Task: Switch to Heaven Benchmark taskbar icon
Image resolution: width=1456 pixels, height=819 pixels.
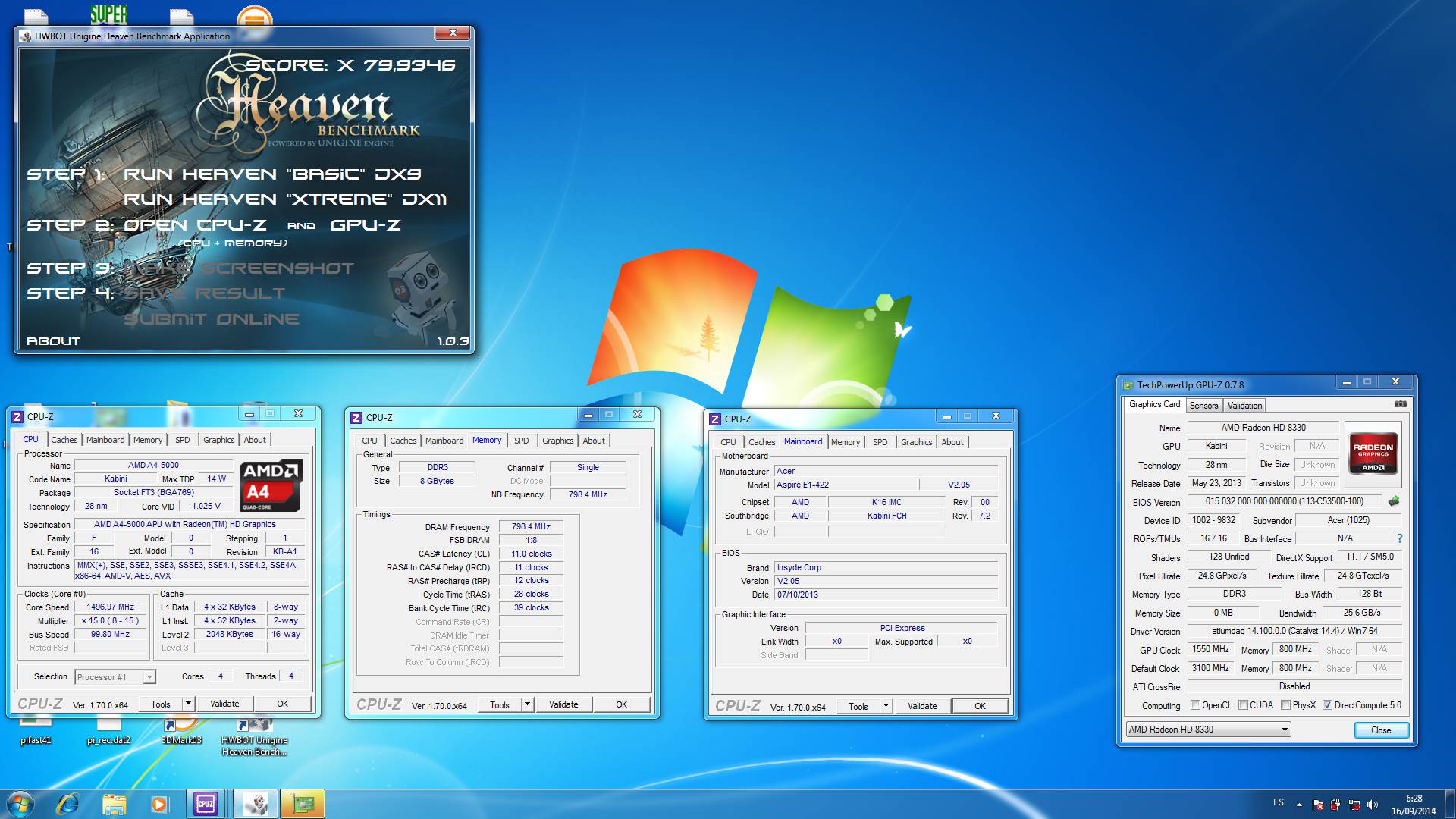Action: coord(256,804)
